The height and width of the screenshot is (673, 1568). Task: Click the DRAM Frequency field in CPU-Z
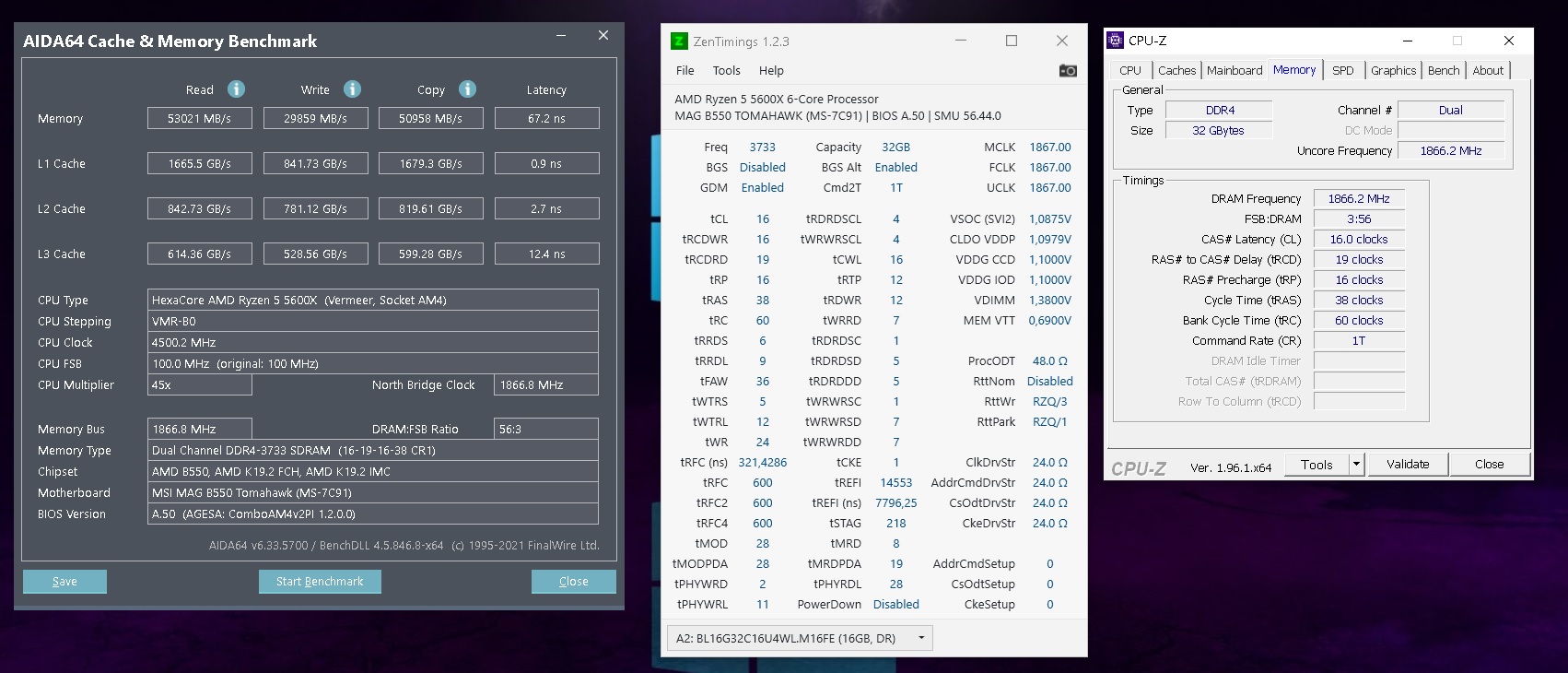point(1359,198)
